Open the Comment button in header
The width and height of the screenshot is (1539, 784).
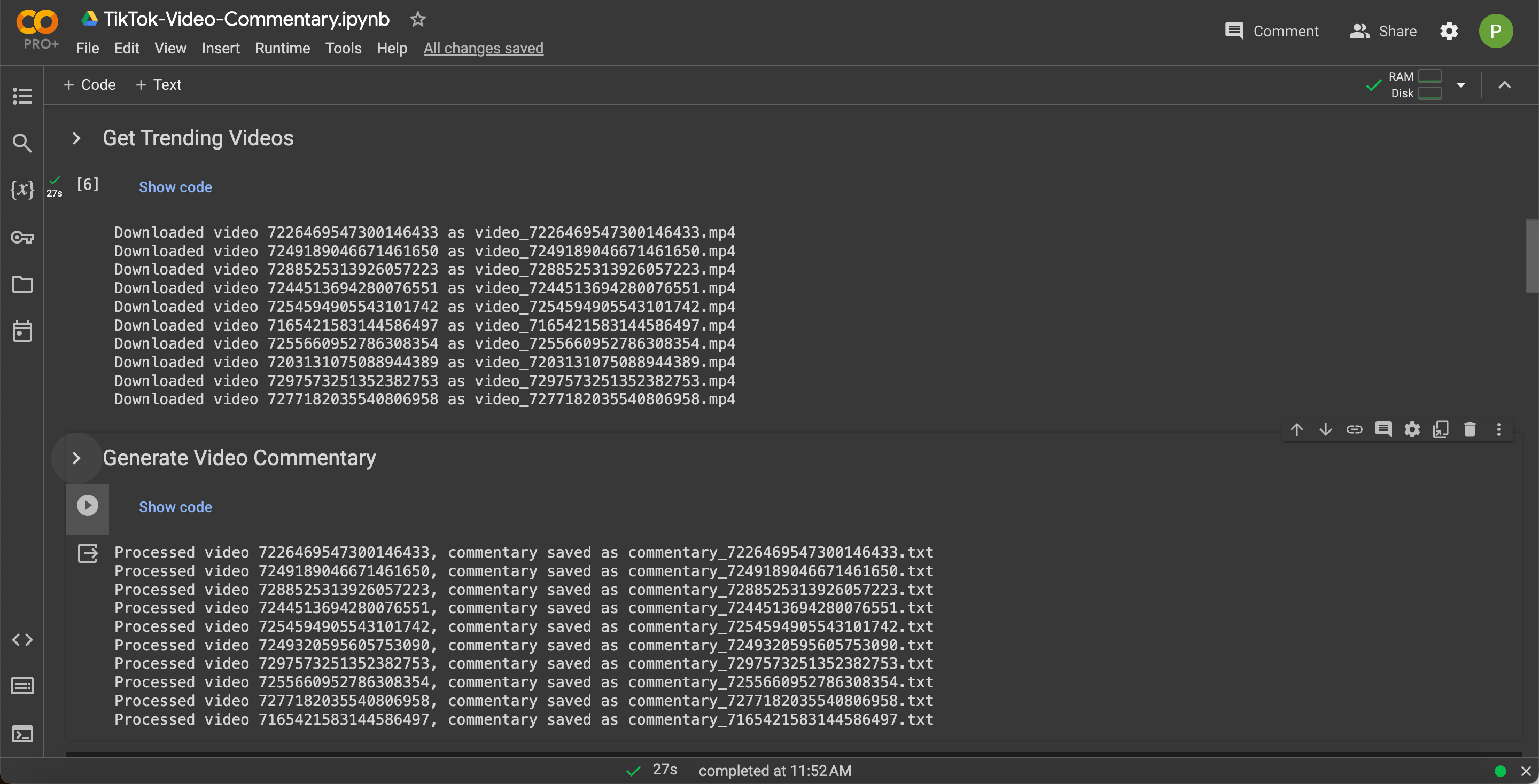[1271, 31]
